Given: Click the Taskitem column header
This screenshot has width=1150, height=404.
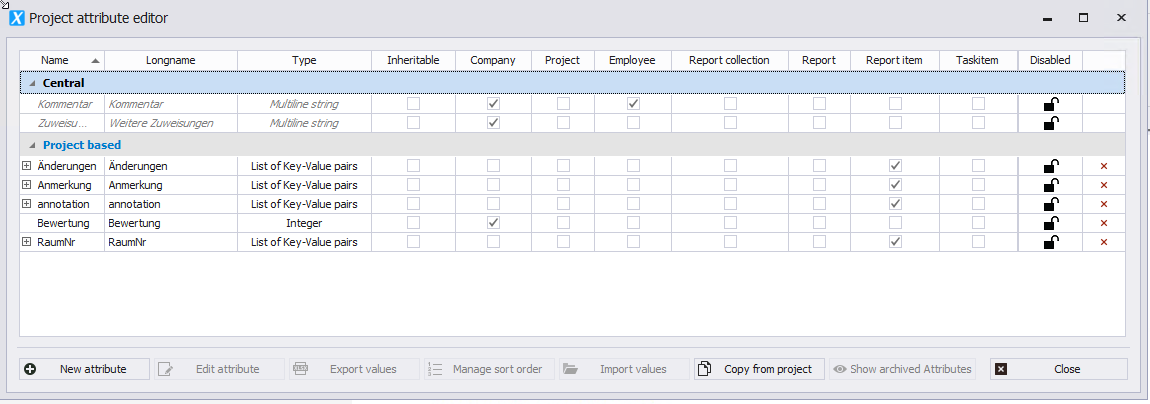Looking at the screenshot, I should [x=978, y=60].
